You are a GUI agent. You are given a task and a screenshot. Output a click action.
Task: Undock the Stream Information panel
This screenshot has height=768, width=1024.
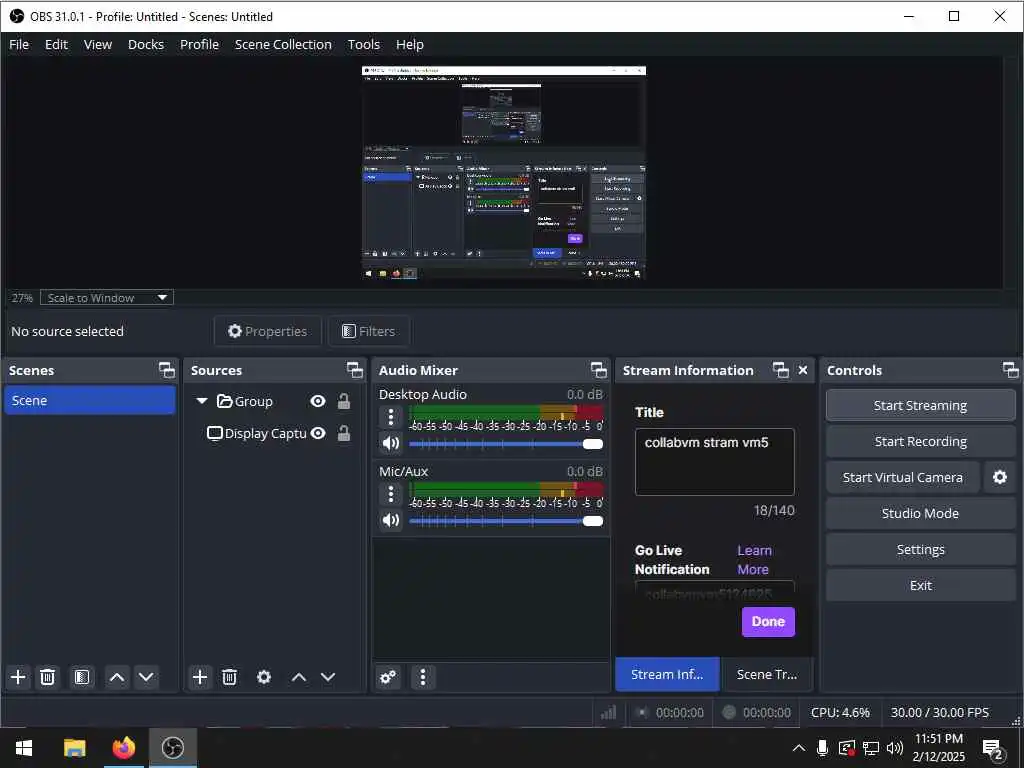(781, 370)
